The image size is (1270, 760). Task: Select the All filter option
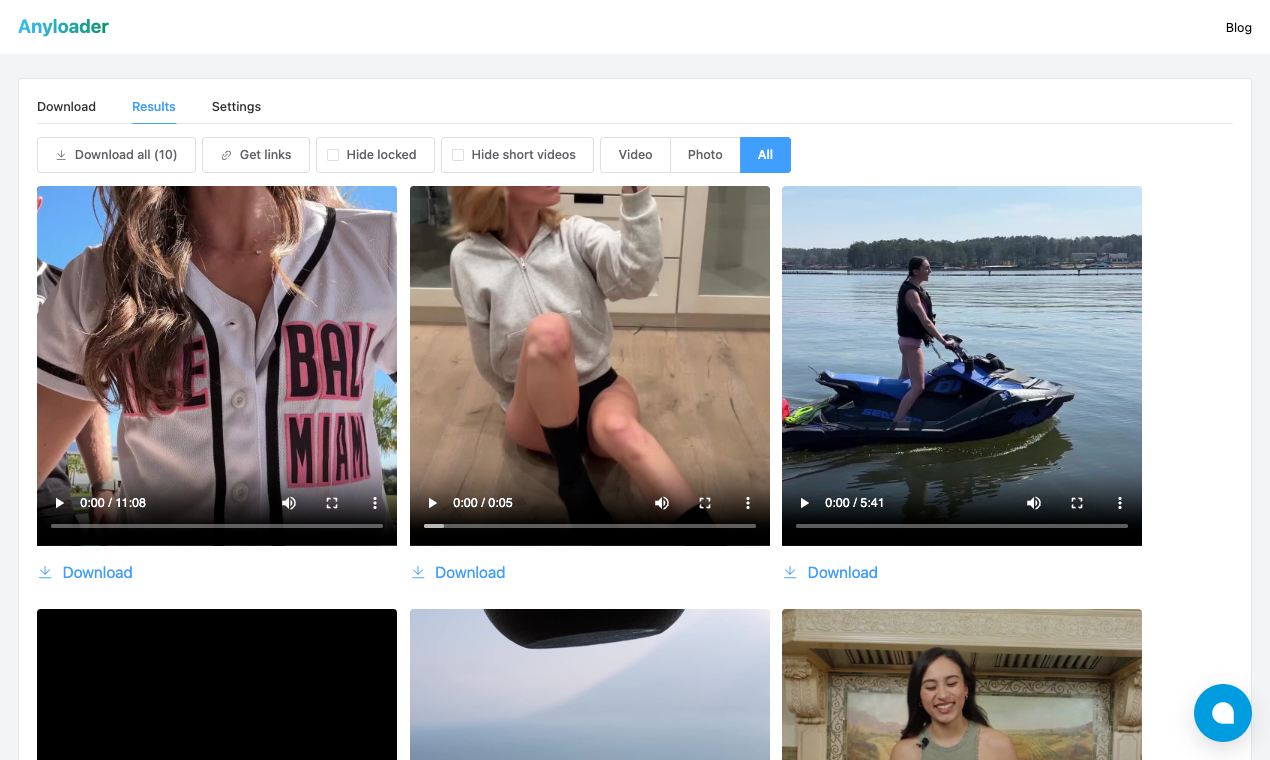click(x=765, y=155)
